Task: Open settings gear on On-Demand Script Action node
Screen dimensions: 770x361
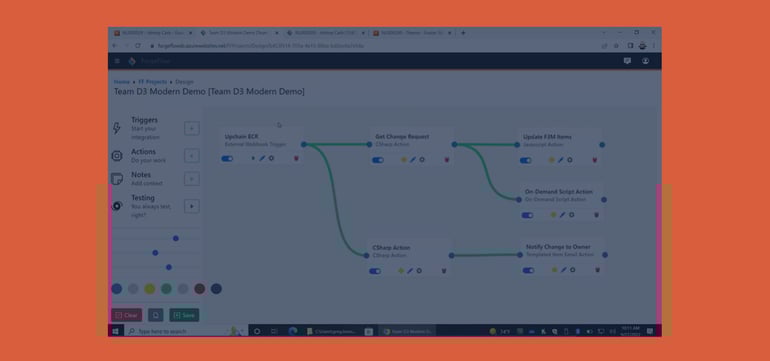Action: coord(572,215)
